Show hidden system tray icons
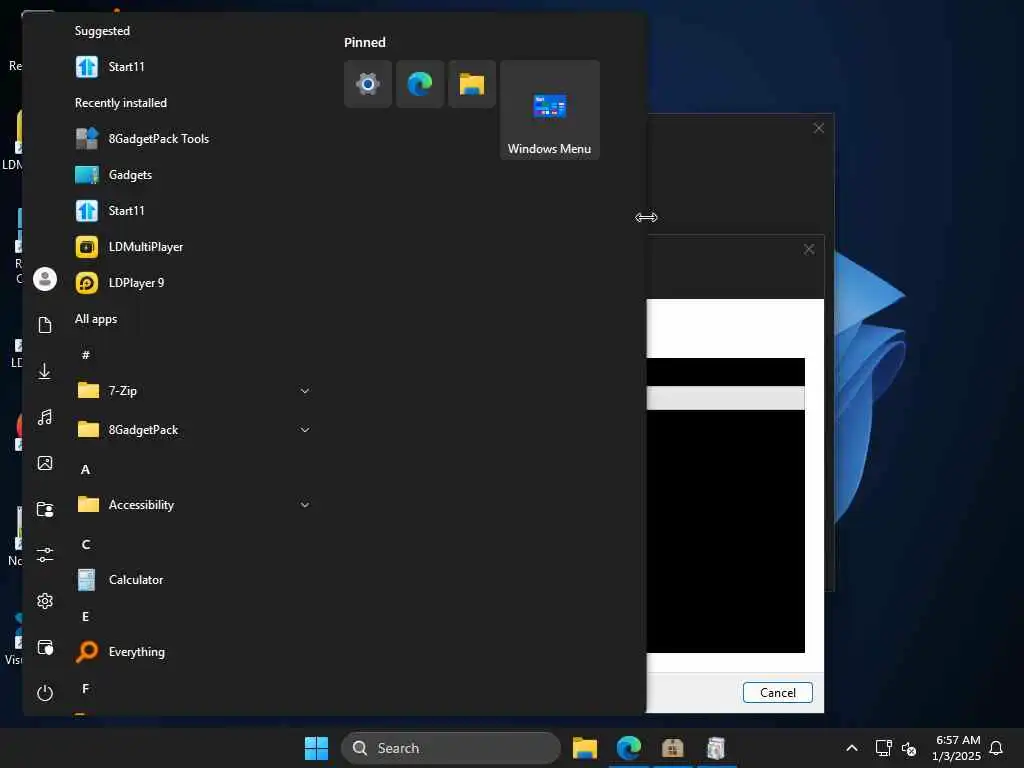The width and height of the screenshot is (1024, 768). [x=852, y=748]
